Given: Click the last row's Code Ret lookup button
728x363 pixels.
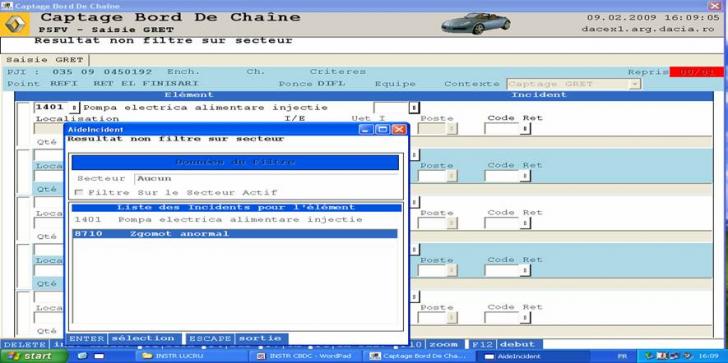Looking at the screenshot, I should pyautogui.click(x=525, y=318).
